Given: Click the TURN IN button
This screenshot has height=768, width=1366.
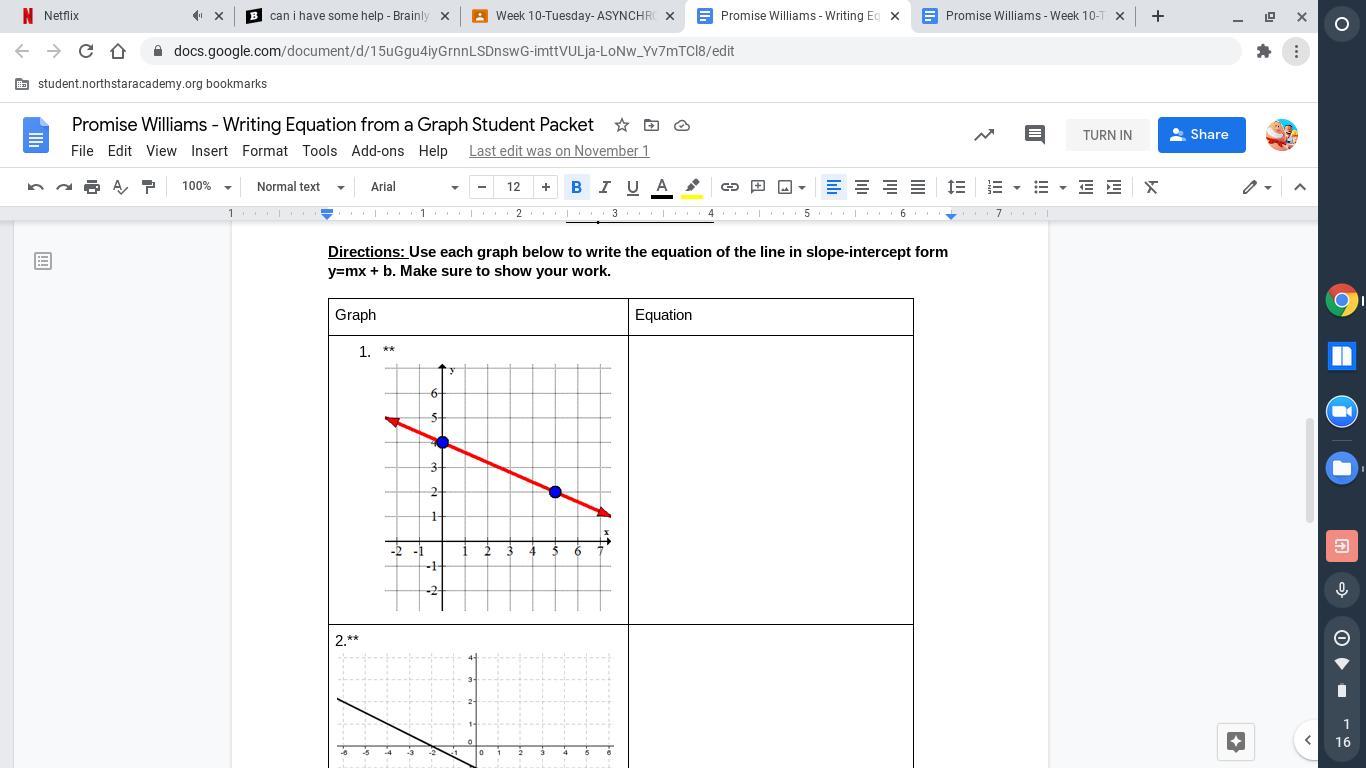Looking at the screenshot, I should 1107,135.
